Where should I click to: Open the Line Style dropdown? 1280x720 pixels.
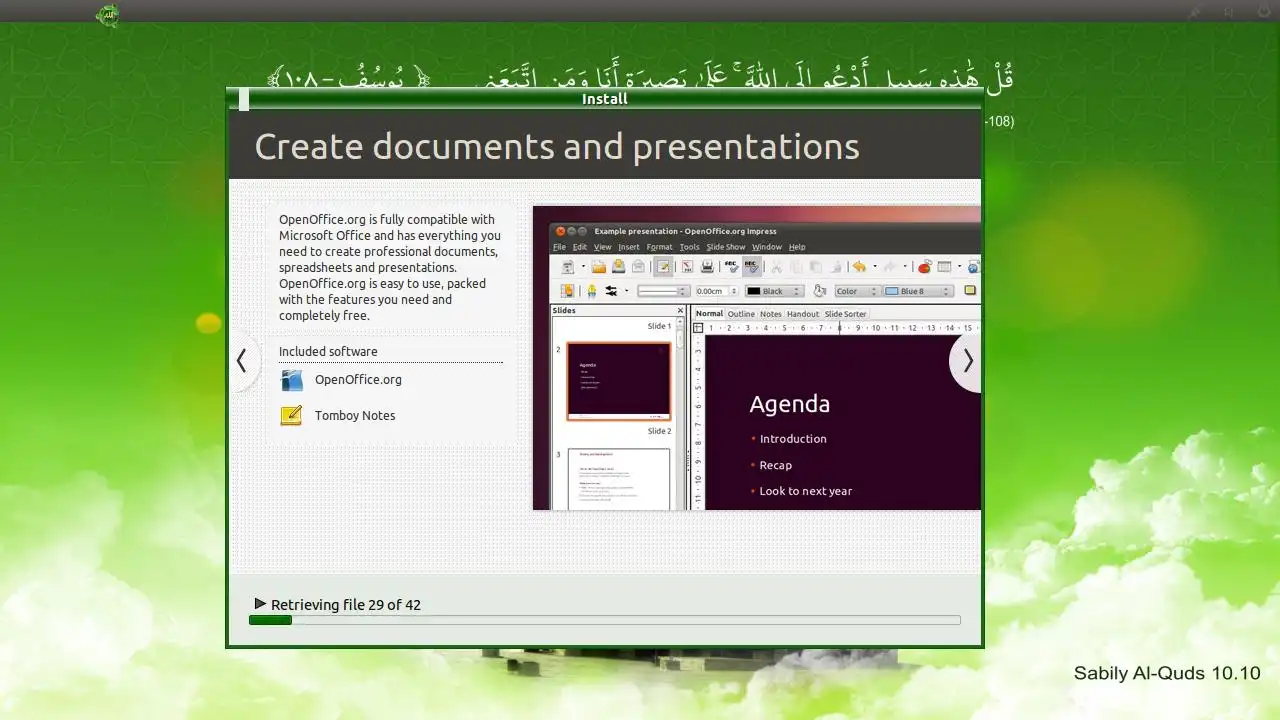(663, 291)
